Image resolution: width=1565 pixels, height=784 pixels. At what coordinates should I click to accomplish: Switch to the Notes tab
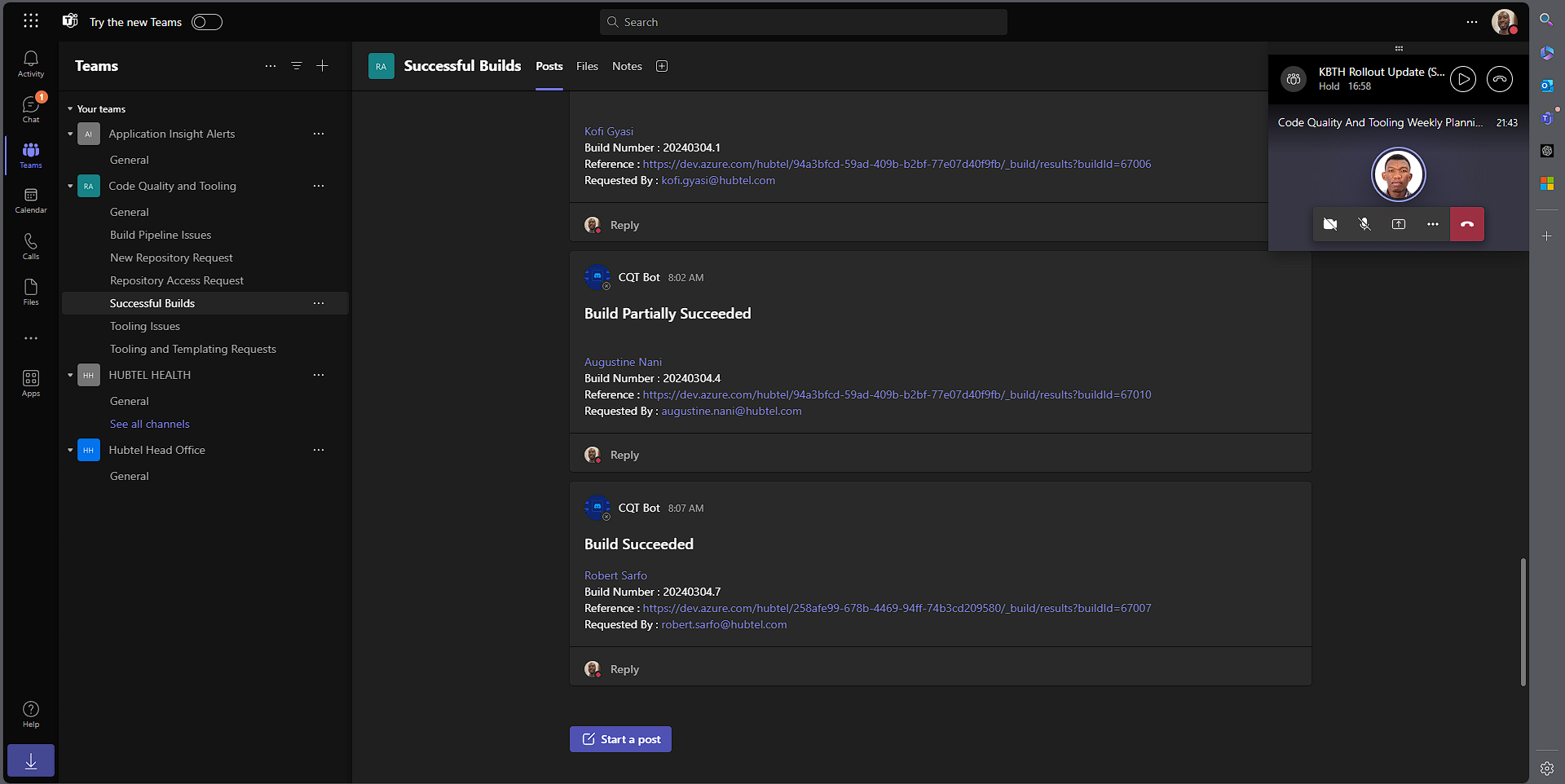coord(627,66)
